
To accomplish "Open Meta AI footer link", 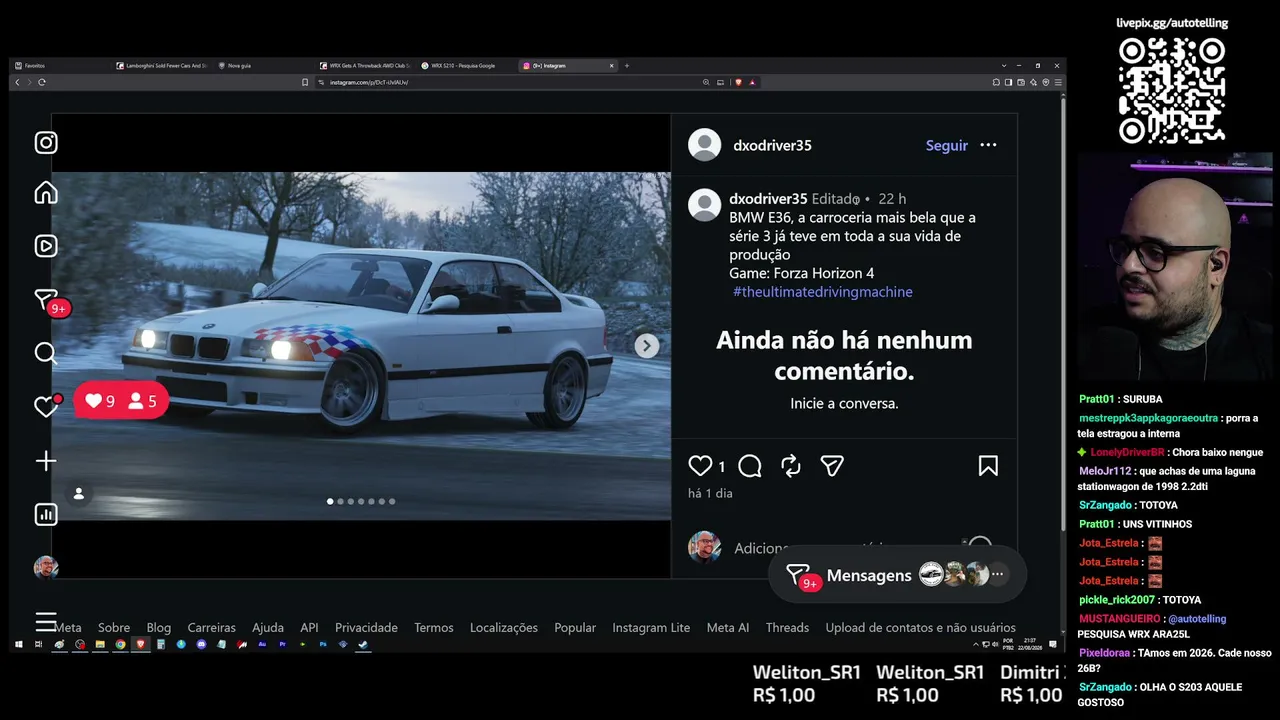I will [728, 628].
